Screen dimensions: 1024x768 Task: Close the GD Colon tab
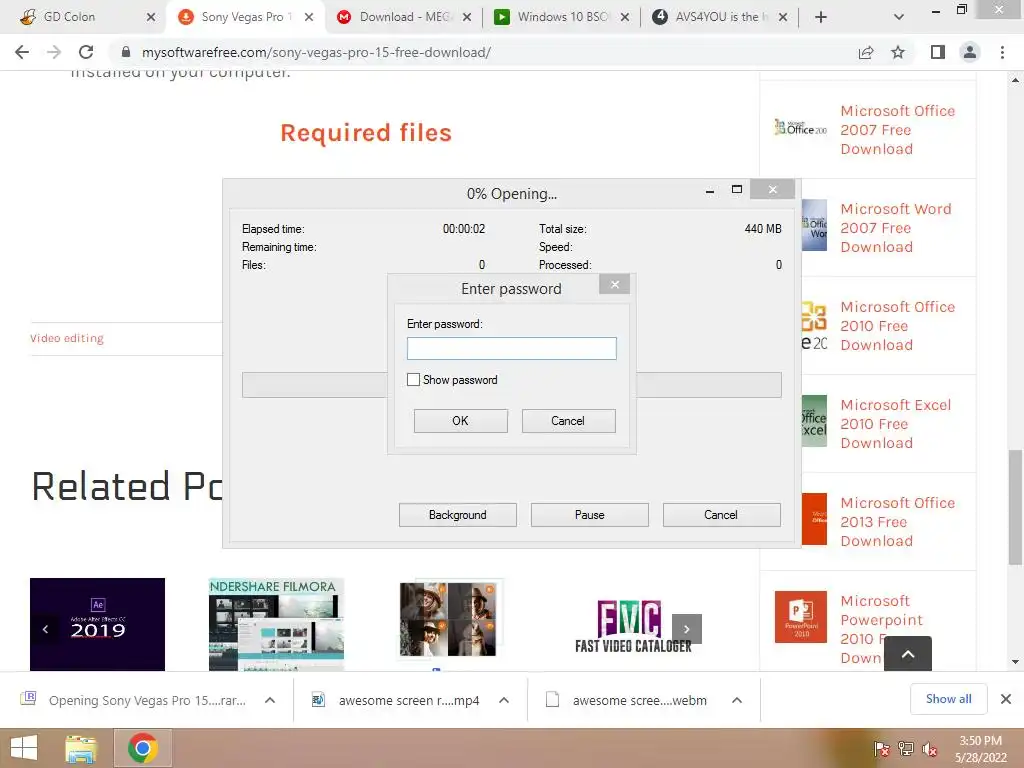pos(151,17)
